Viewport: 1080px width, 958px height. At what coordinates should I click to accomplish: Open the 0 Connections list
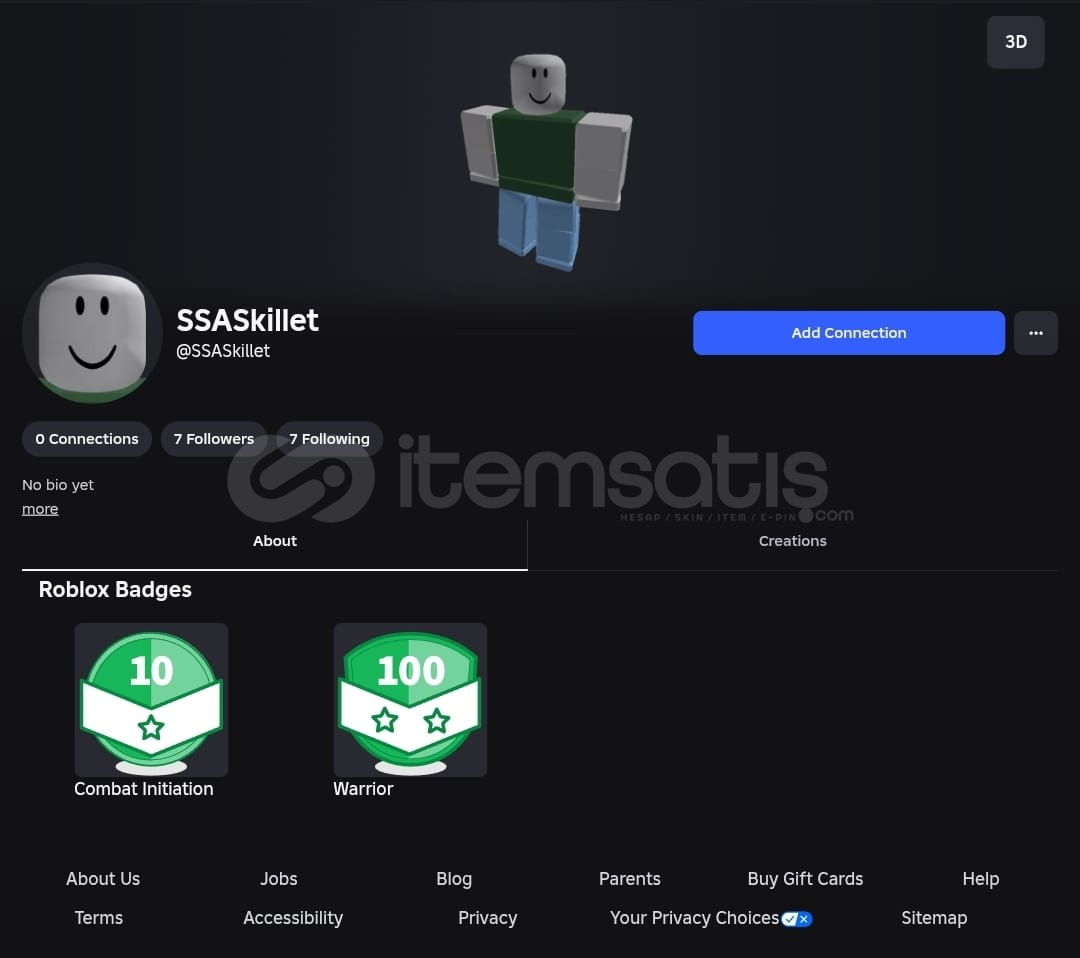tap(87, 439)
